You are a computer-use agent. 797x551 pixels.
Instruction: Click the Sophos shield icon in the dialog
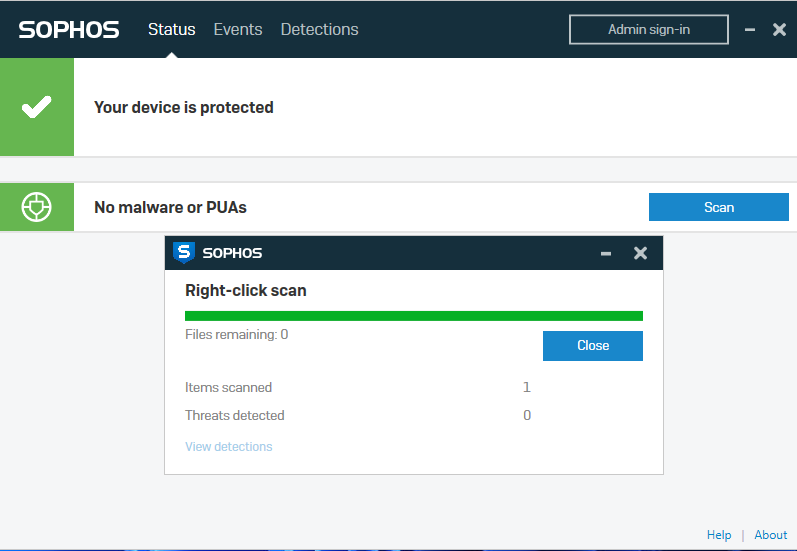[x=184, y=253]
